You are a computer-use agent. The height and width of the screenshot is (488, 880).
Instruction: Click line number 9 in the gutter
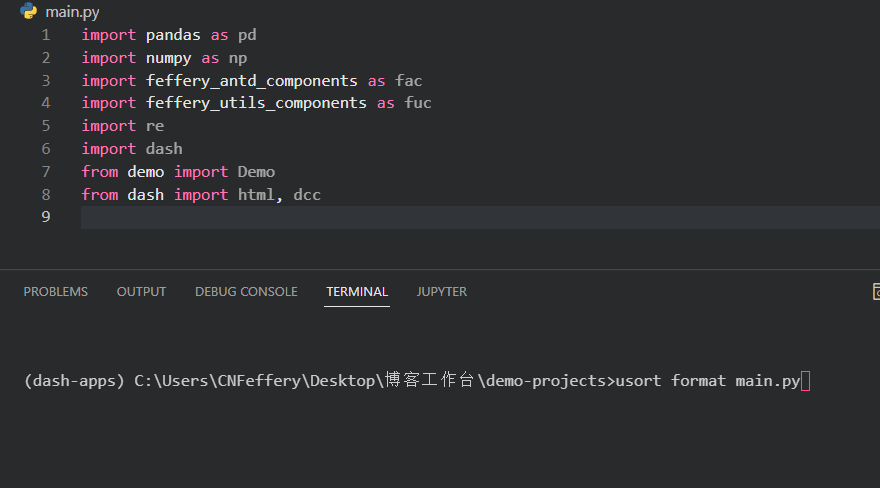click(46, 217)
